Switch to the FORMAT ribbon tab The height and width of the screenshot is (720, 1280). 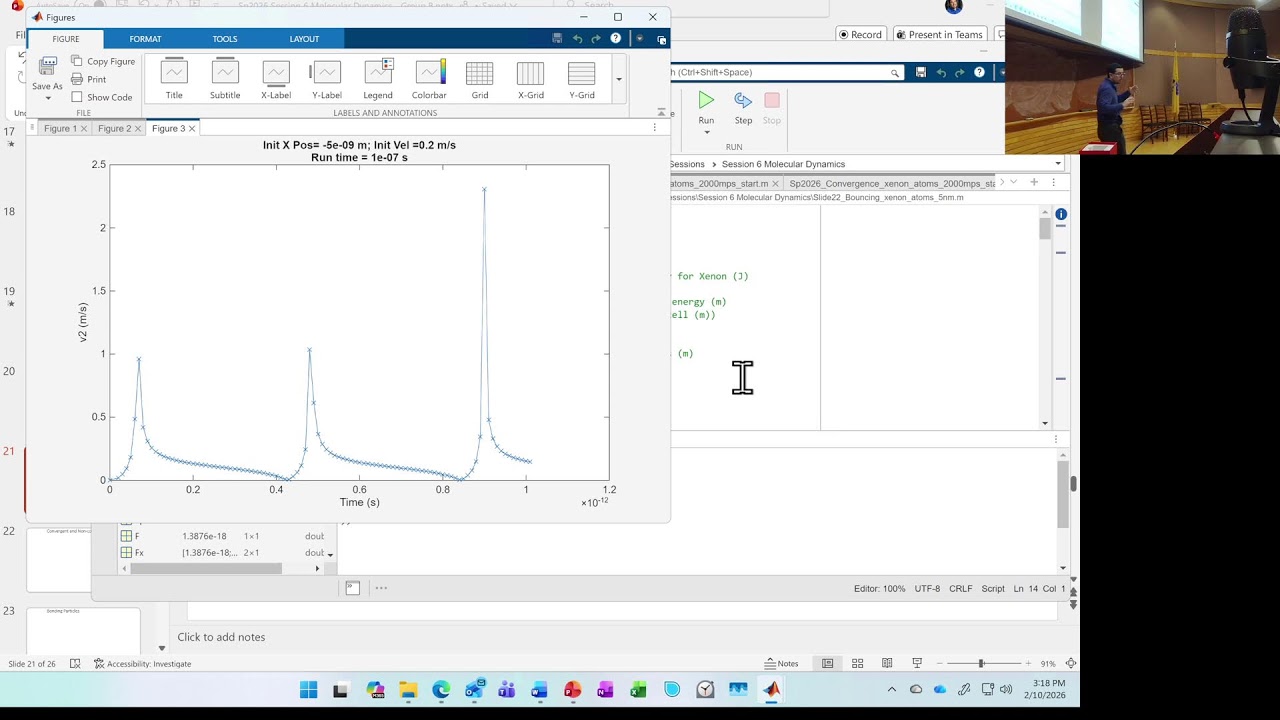145,39
